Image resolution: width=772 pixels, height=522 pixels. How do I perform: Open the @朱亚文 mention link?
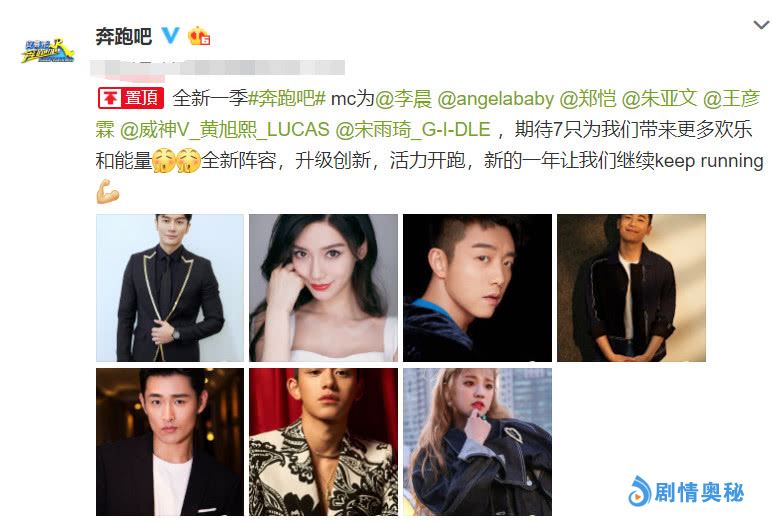tap(660, 98)
